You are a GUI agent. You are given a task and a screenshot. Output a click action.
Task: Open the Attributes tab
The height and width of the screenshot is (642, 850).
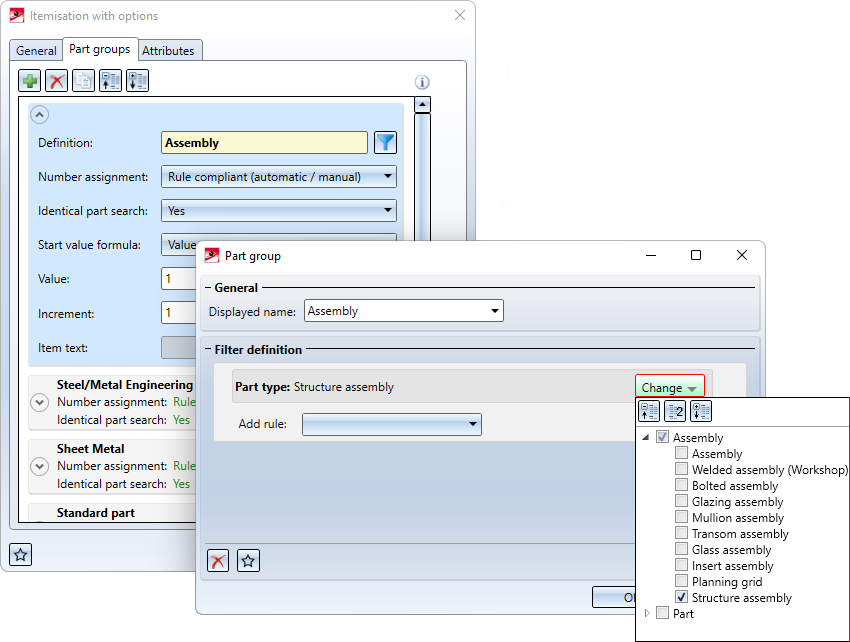pos(167,50)
